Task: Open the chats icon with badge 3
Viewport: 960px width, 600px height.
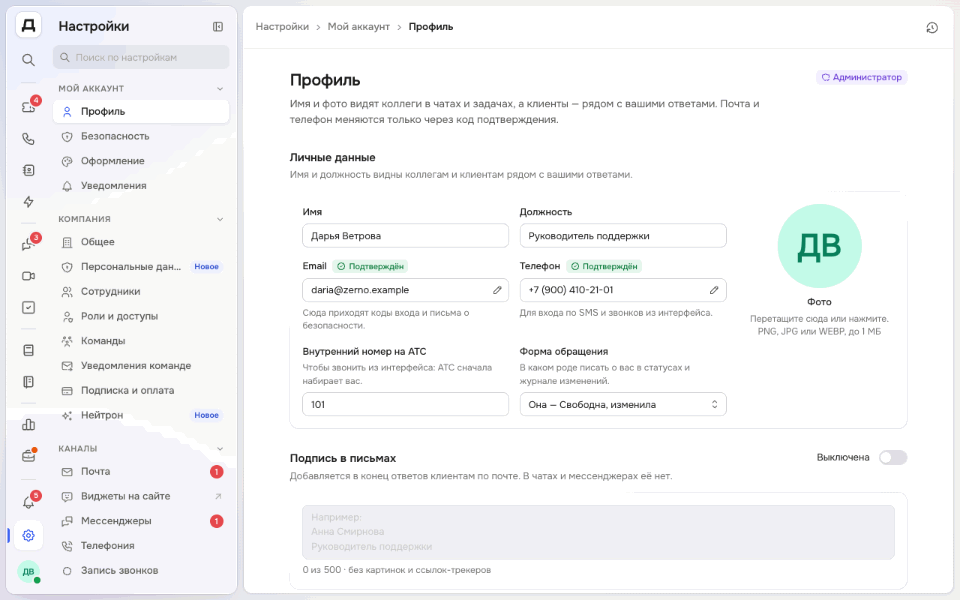Action: pyautogui.click(x=28, y=244)
